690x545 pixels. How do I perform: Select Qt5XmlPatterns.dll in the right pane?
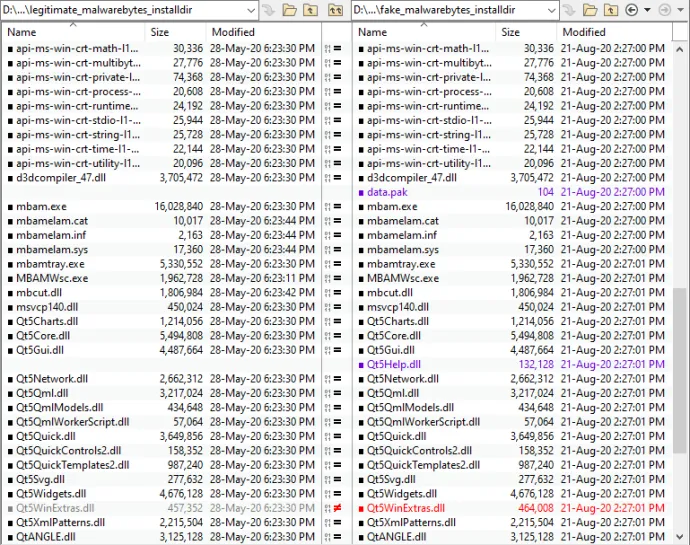click(x=411, y=523)
